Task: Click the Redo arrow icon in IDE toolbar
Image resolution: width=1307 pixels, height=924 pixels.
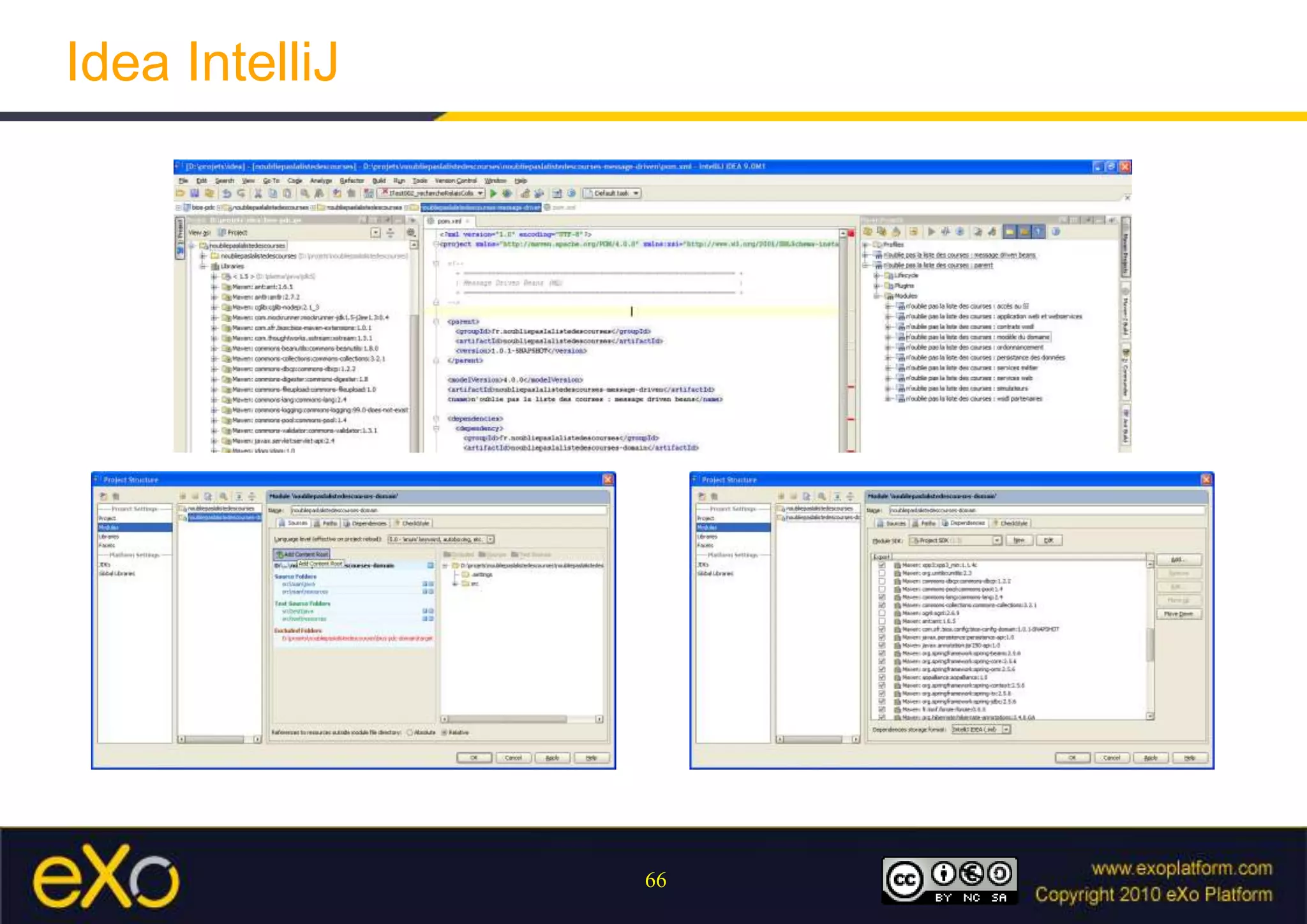Action: 241,193
